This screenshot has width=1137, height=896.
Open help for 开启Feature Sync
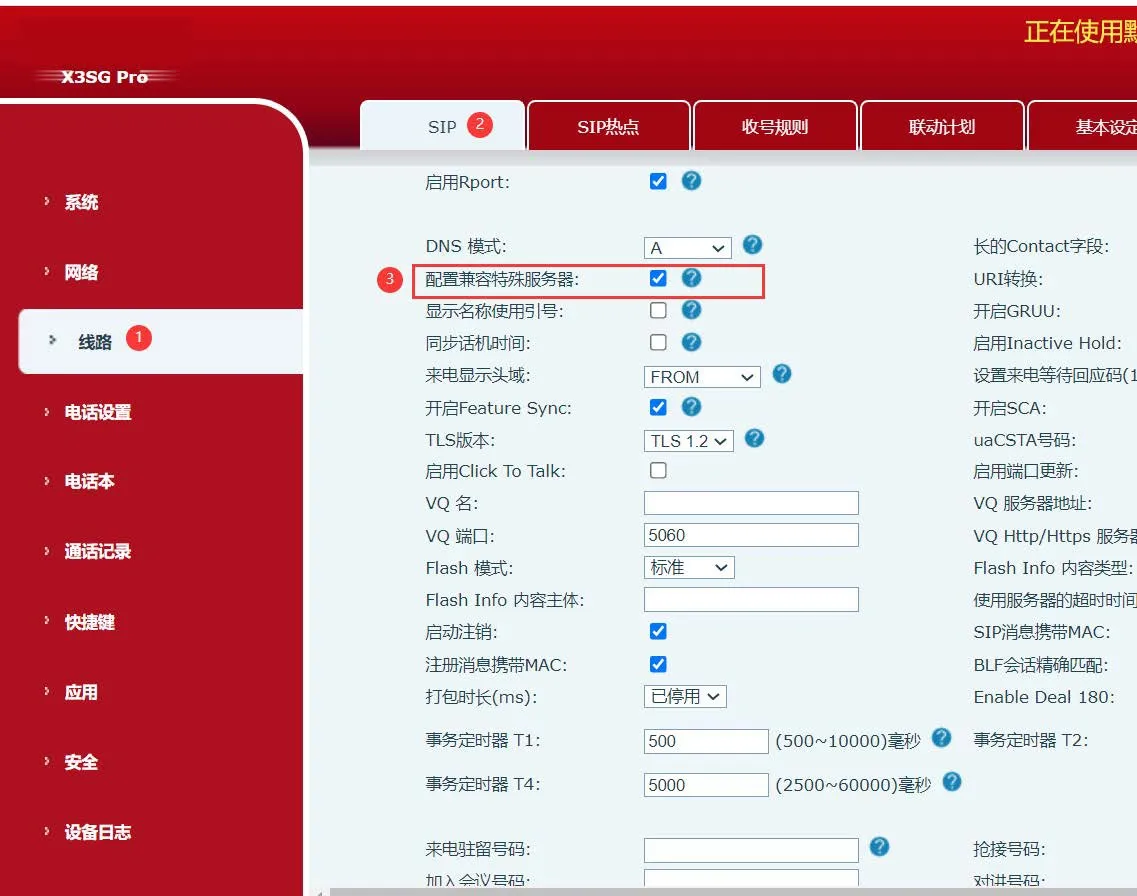[691, 407]
